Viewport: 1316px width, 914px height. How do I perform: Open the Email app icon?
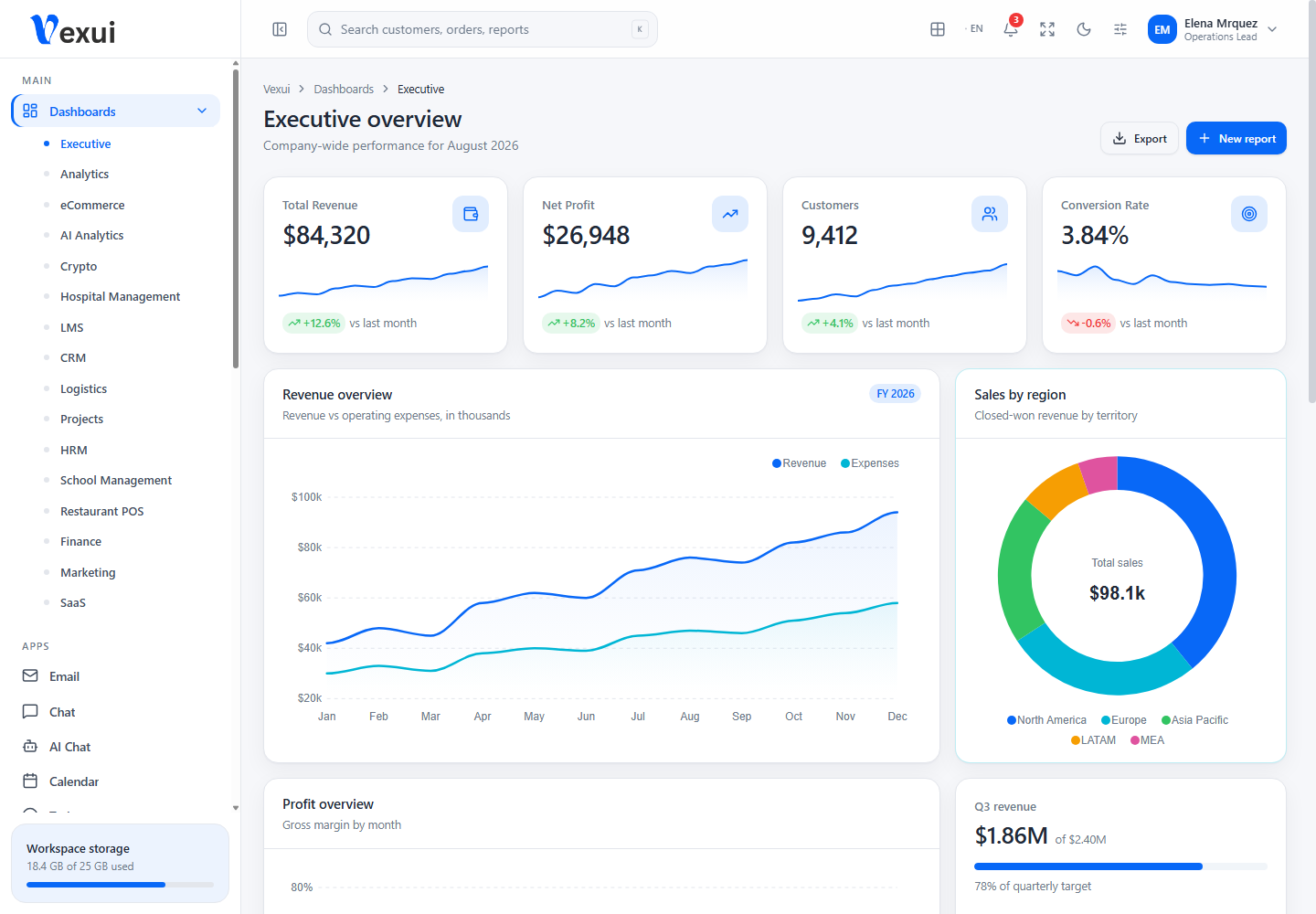click(30, 676)
